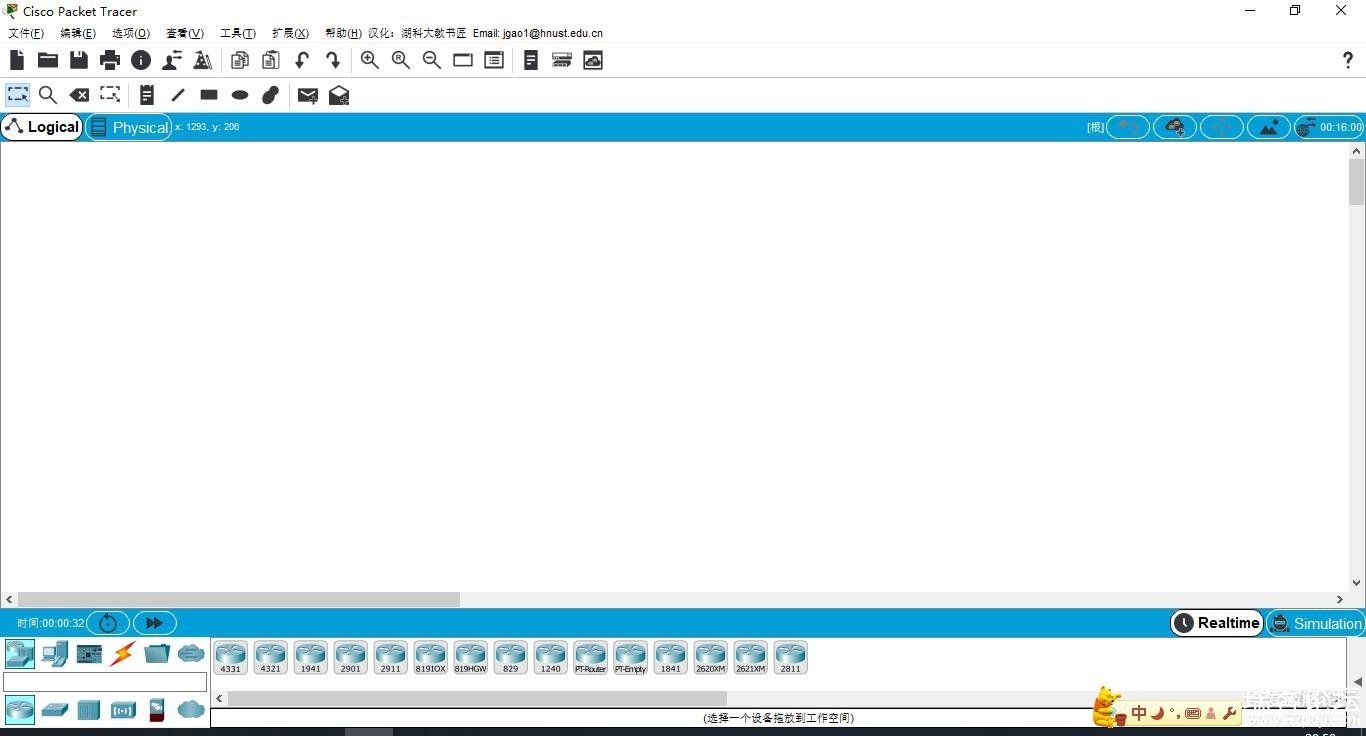Select the End Devices category
This screenshot has height=736, width=1366.
tap(55, 654)
